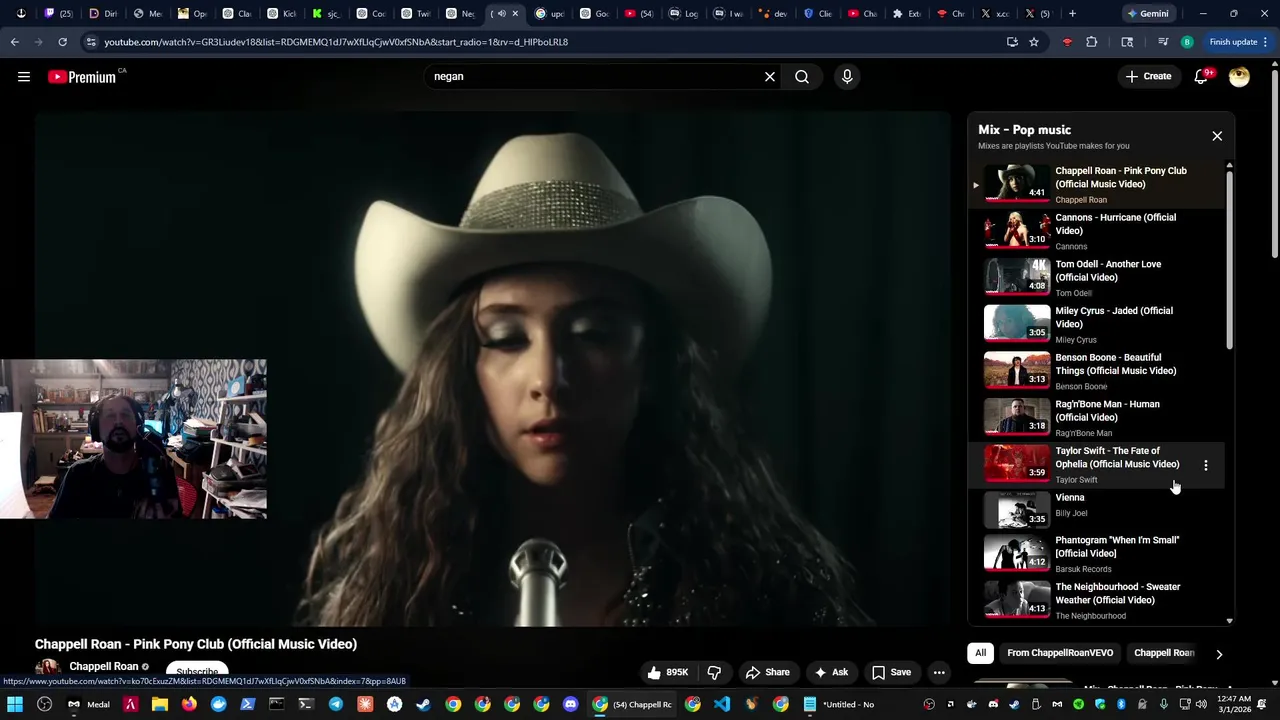Open File Explorer from taskbar

pyautogui.click(x=160, y=704)
